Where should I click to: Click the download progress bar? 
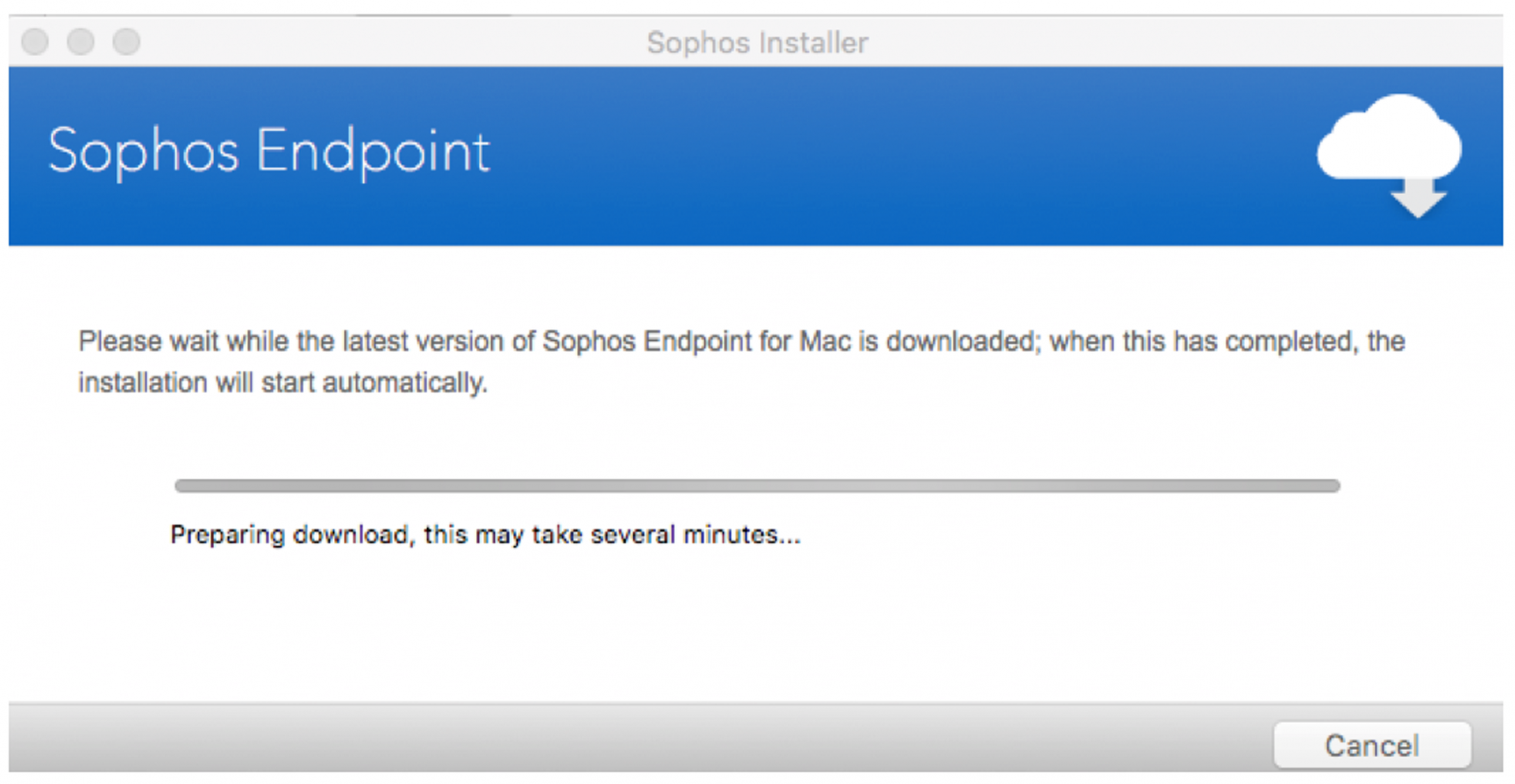[757, 486]
